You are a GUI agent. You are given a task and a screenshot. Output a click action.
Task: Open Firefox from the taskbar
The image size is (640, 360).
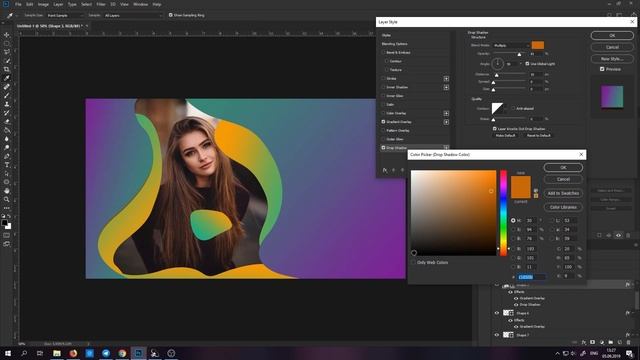73,353
